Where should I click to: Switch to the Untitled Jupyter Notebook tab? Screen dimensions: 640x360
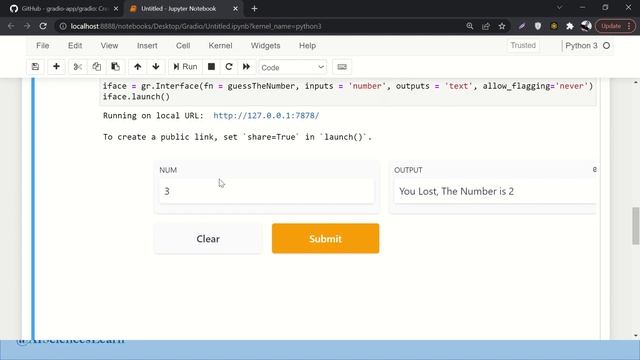[x=179, y=9]
